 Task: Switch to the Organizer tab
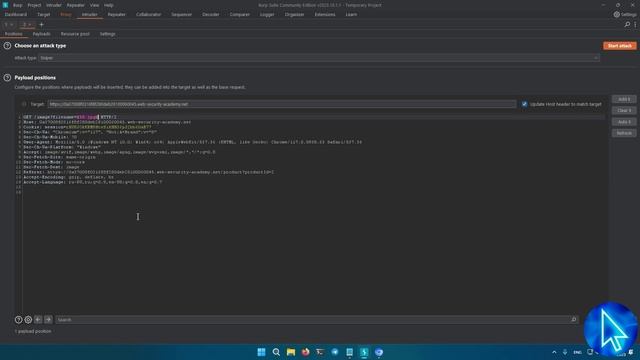tap(294, 14)
